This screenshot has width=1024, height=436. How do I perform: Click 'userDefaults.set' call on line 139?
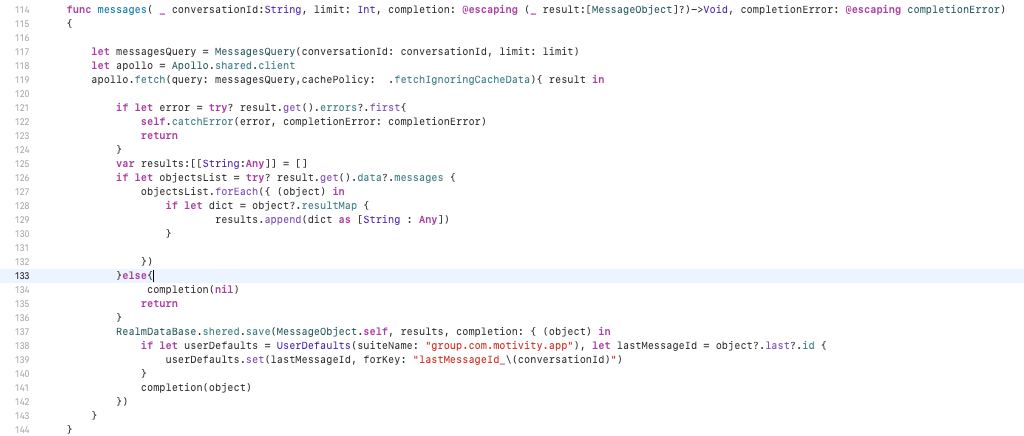tap(214, 360)
